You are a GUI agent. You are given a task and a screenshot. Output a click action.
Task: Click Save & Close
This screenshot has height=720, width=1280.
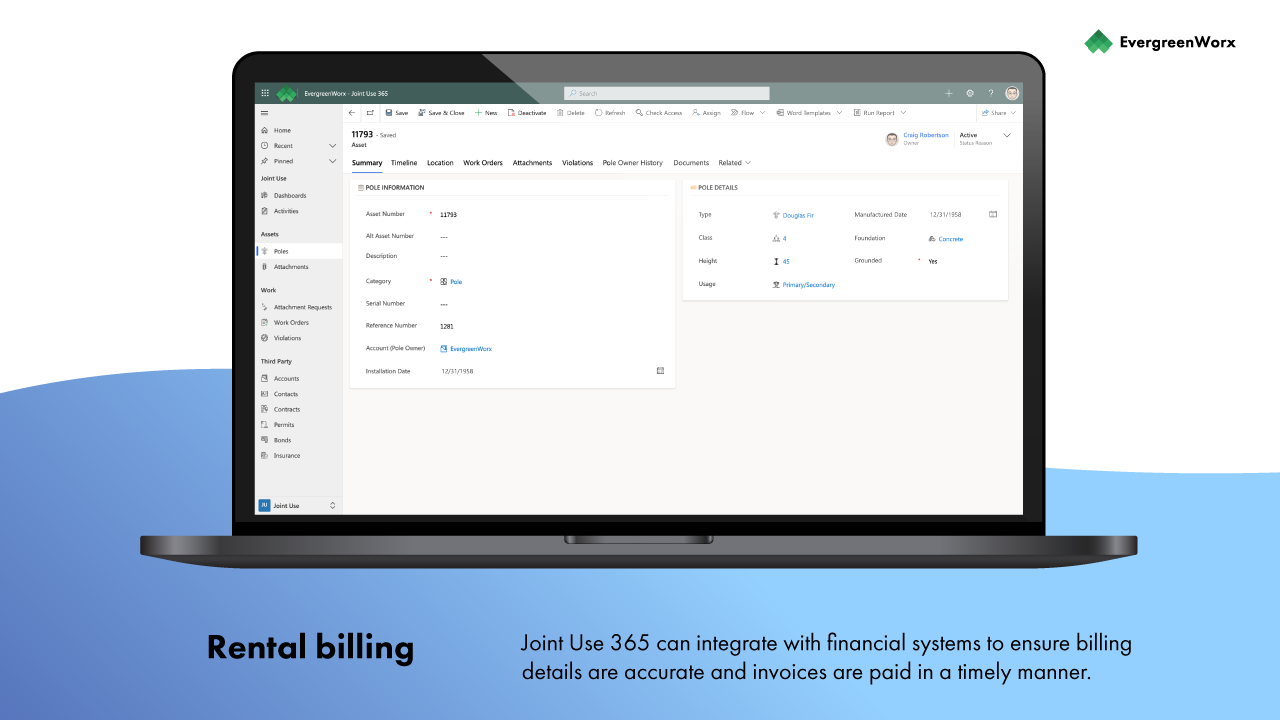[x=441, y=113]
